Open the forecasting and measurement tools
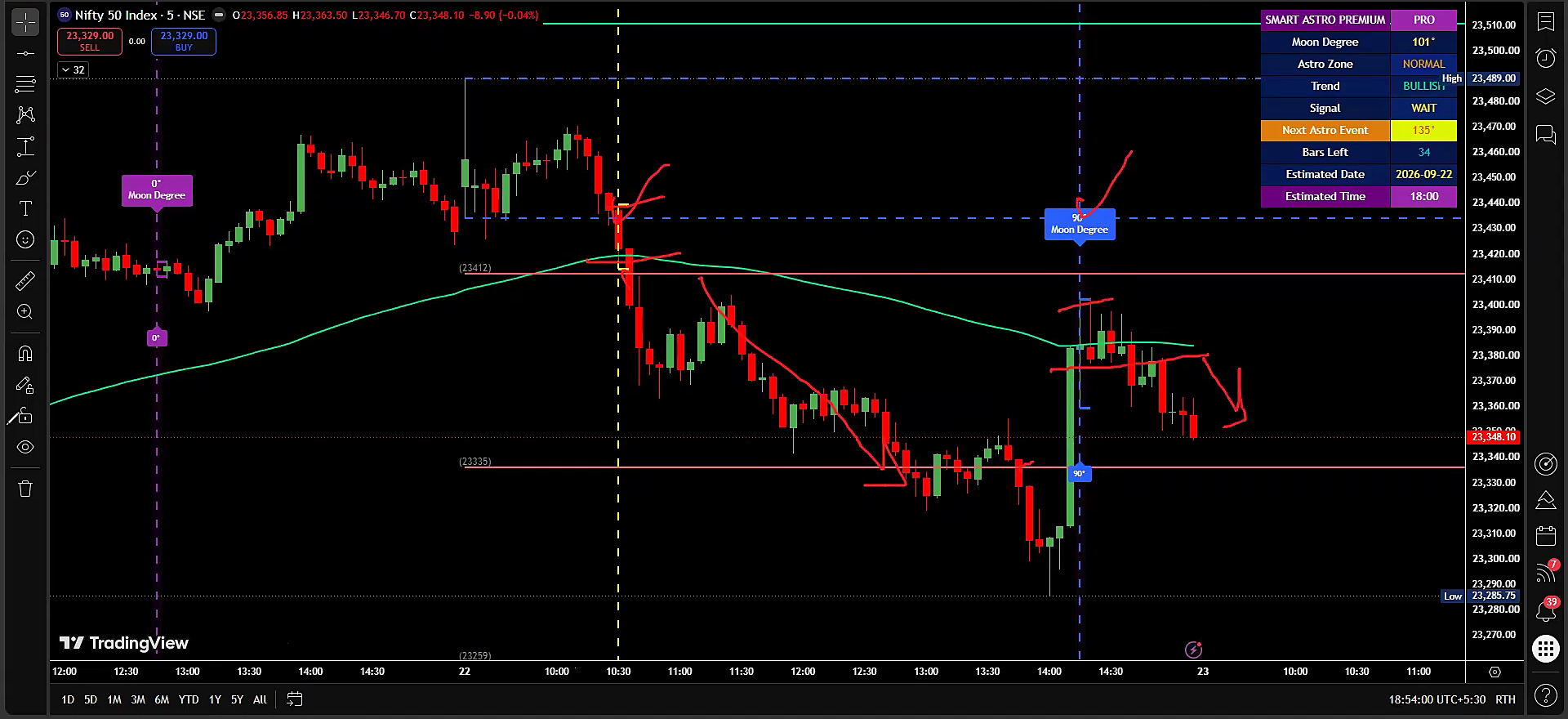The image size is (1568, 719). click(x=25, y=146)
